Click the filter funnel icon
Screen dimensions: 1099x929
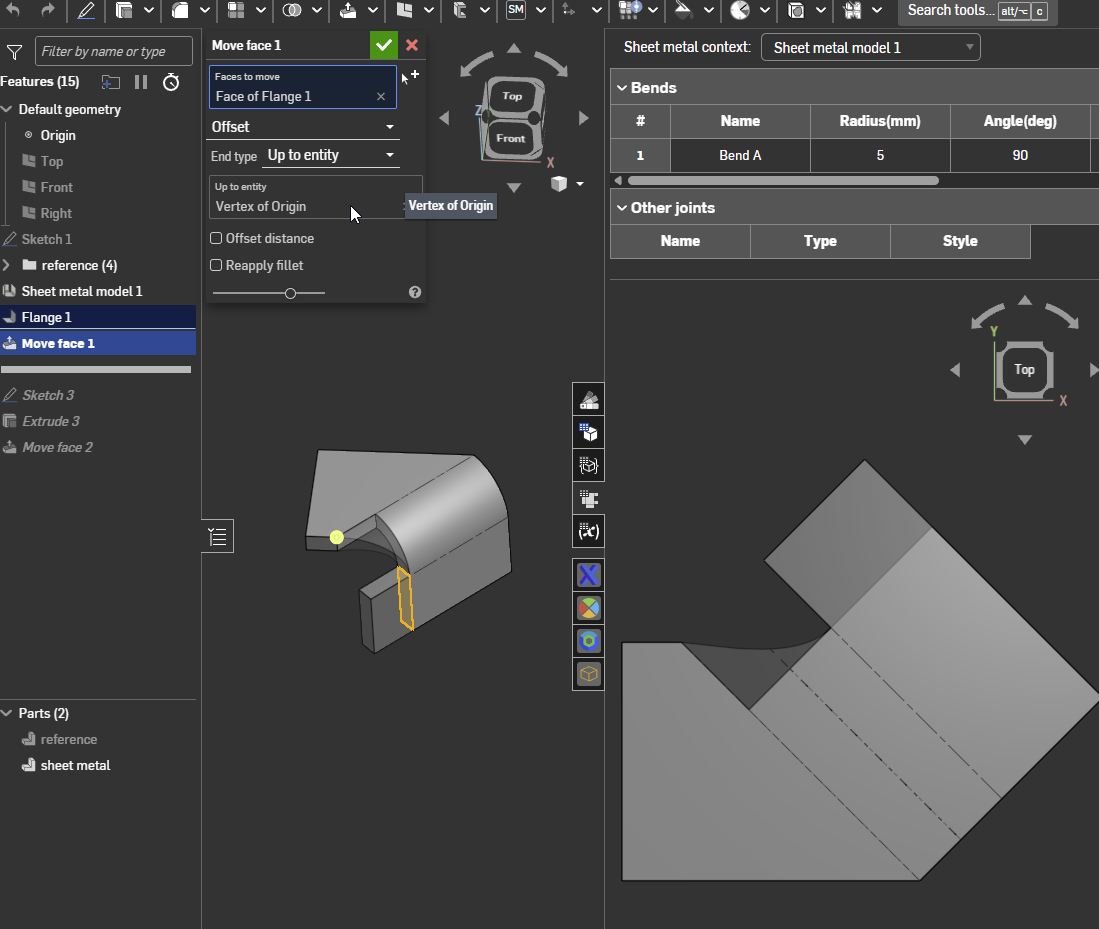14,52
